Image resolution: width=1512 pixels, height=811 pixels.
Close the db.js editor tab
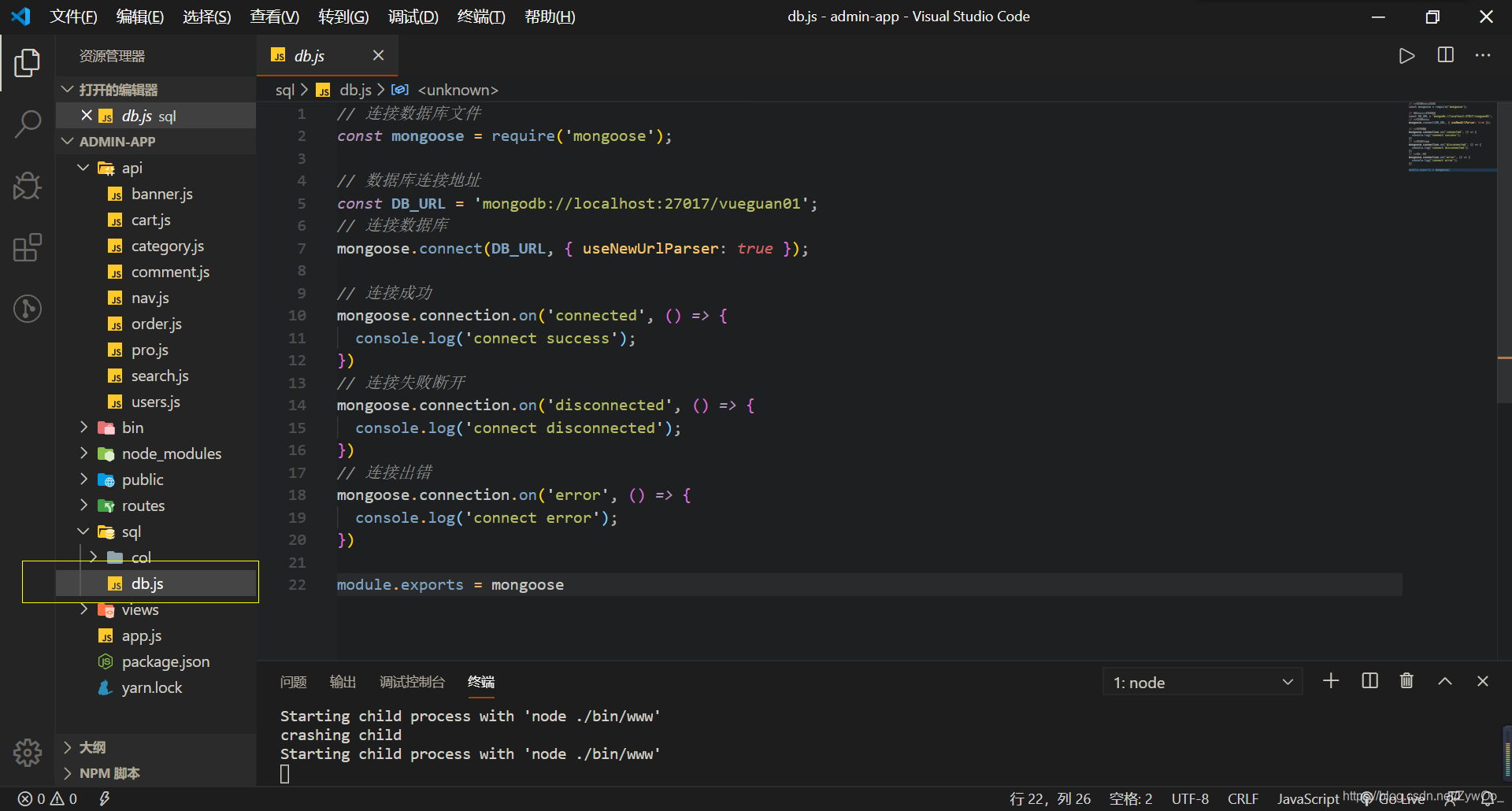(x=378, y=55)
